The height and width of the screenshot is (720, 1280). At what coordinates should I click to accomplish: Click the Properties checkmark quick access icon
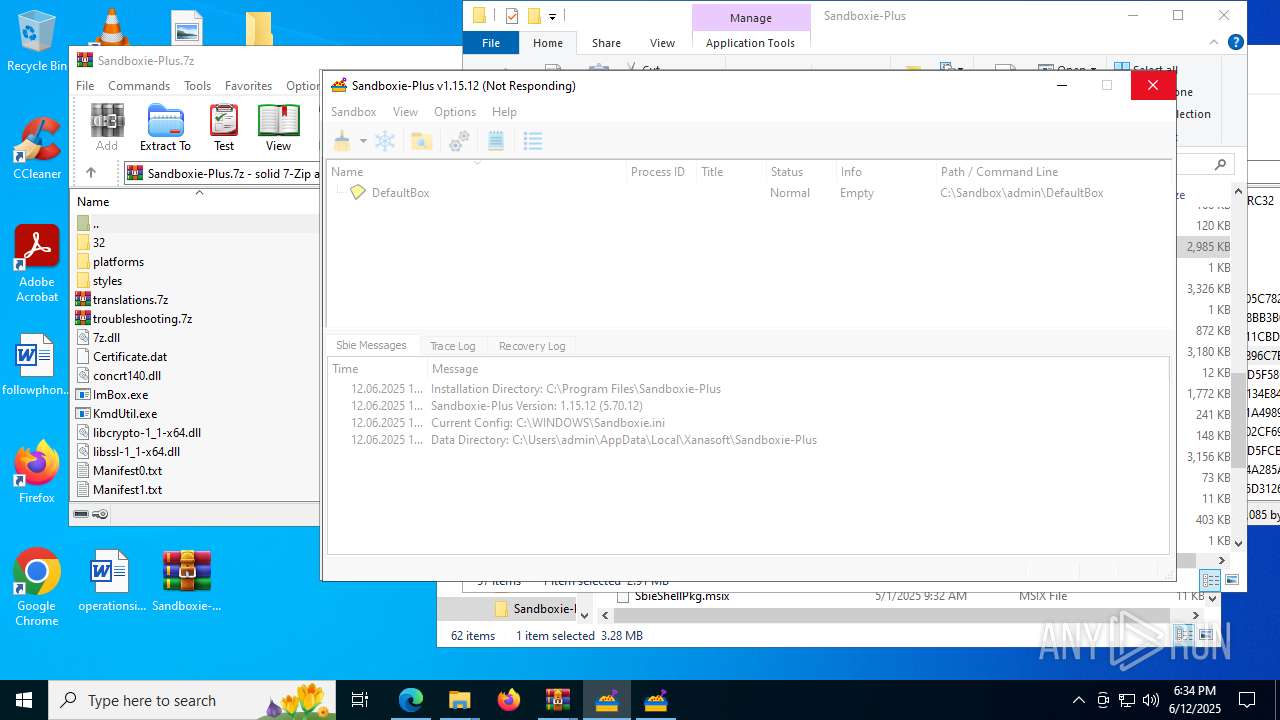pyautogui.click(x=512, y=15)
